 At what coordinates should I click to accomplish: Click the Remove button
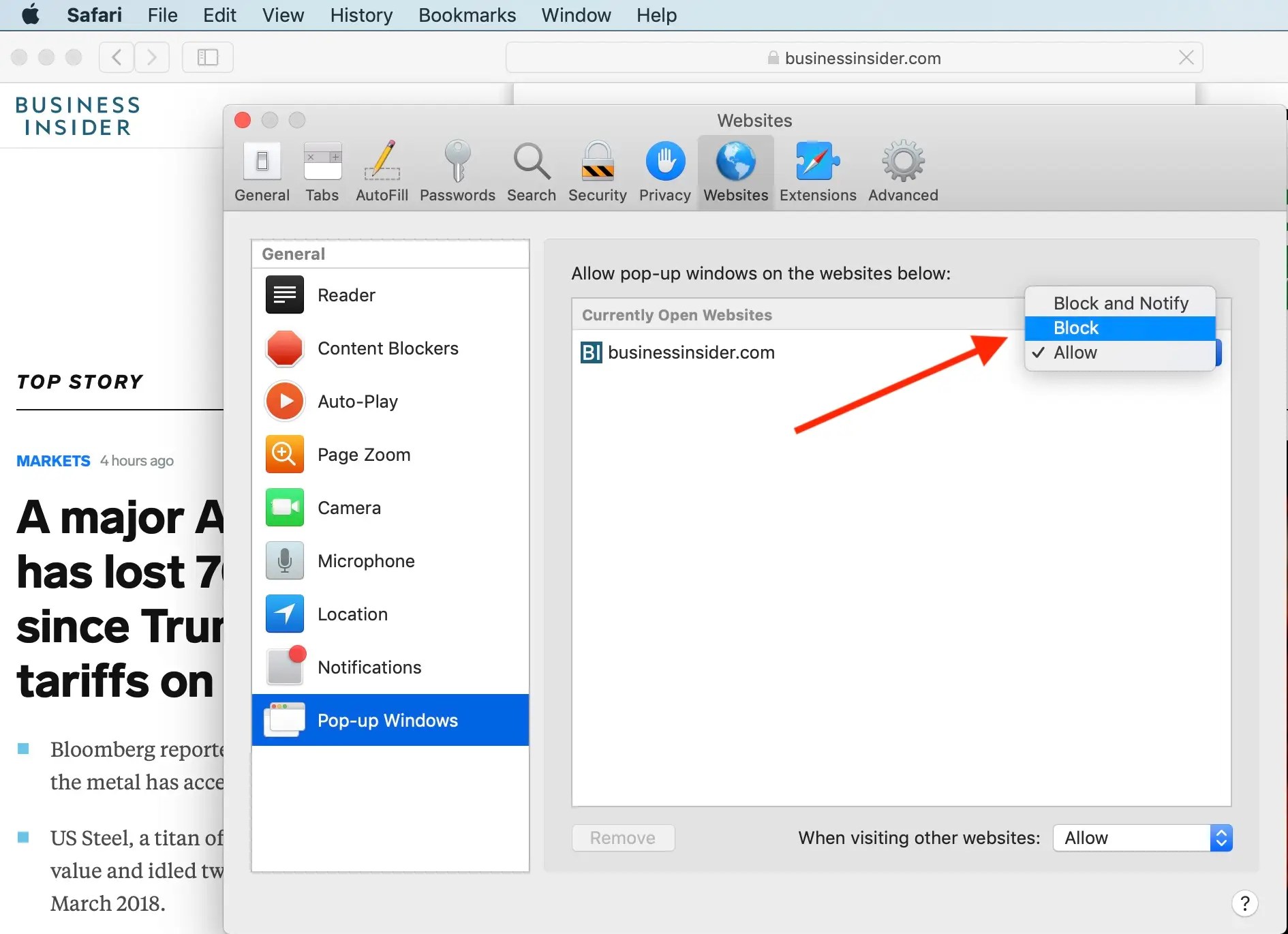click(x=623, y=838)
